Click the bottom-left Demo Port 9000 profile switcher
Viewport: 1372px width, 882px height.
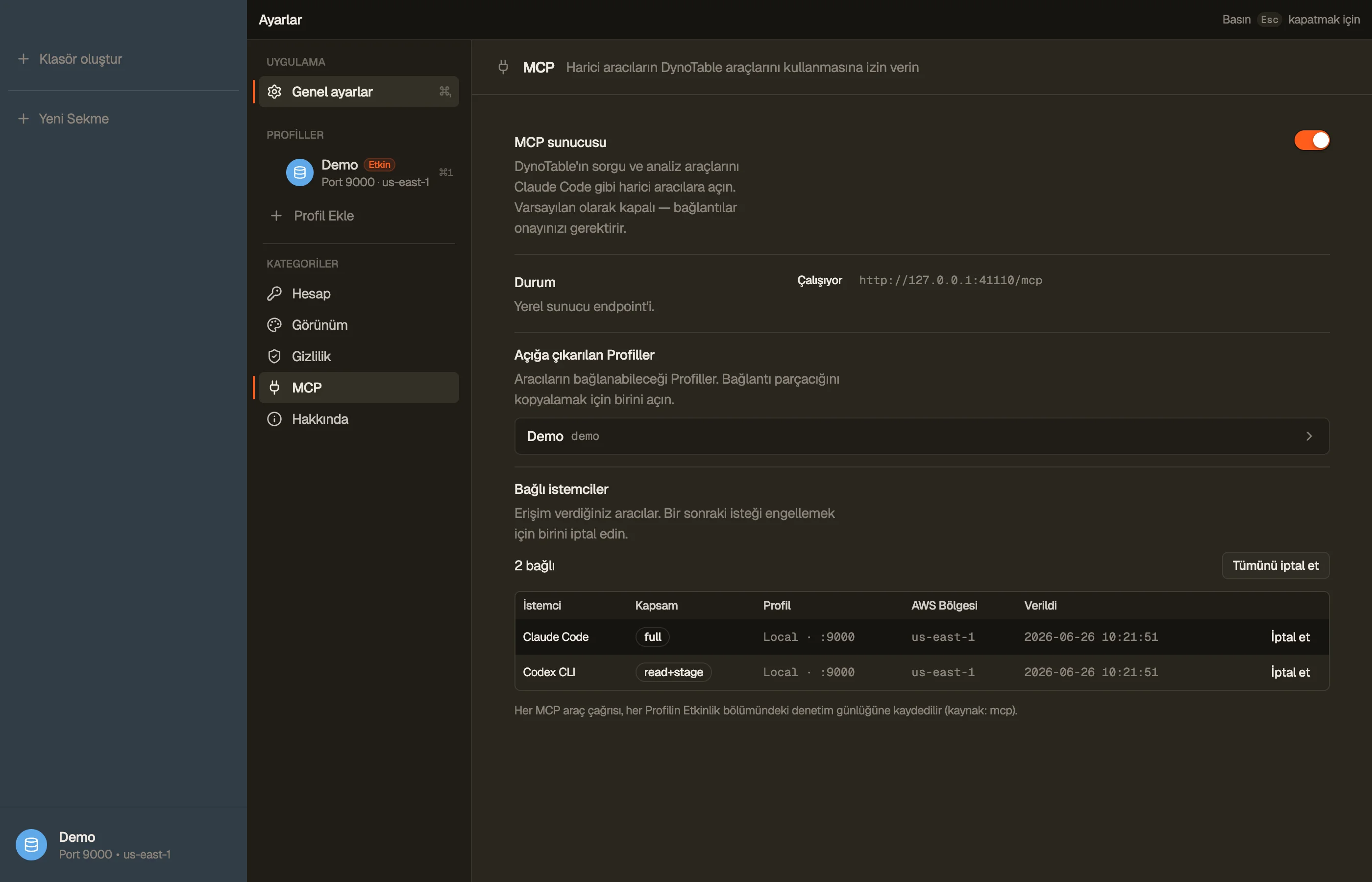pyautogui.click(x=123, y=845)
